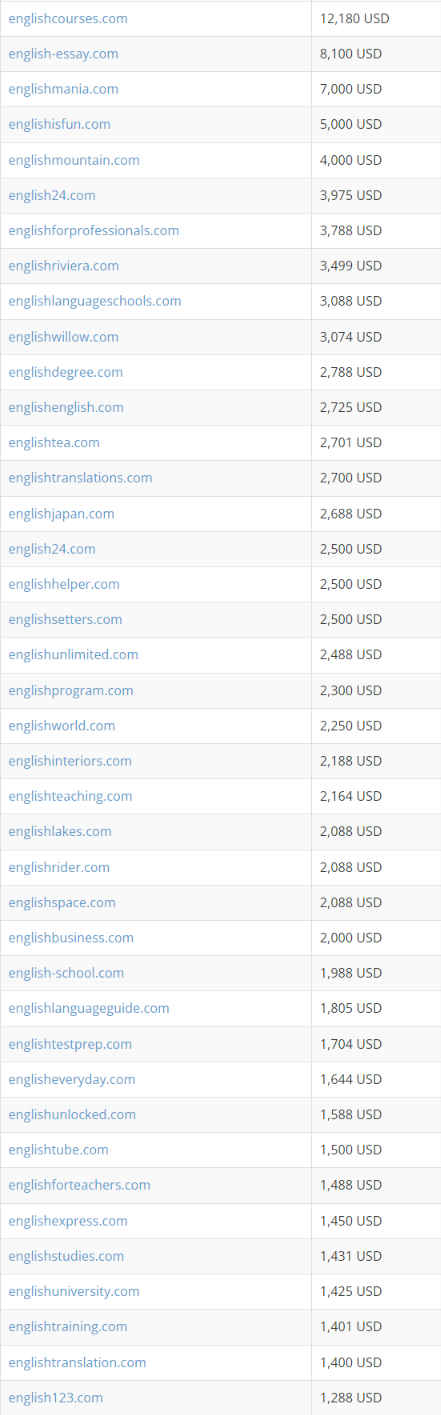Open englishworld.com domain link
The height and width of the screenshot is (1415, 441).
(62, 725)
